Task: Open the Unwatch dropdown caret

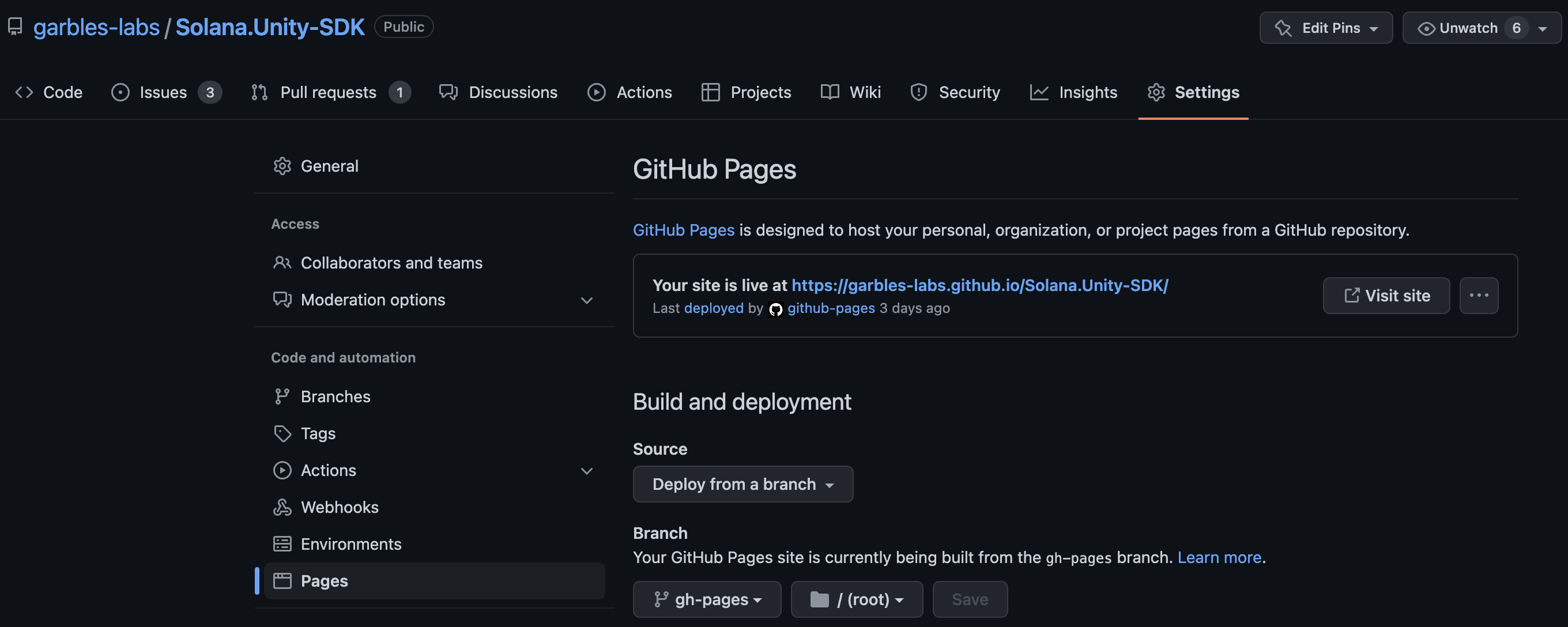Action: (x=1543, y=29)
